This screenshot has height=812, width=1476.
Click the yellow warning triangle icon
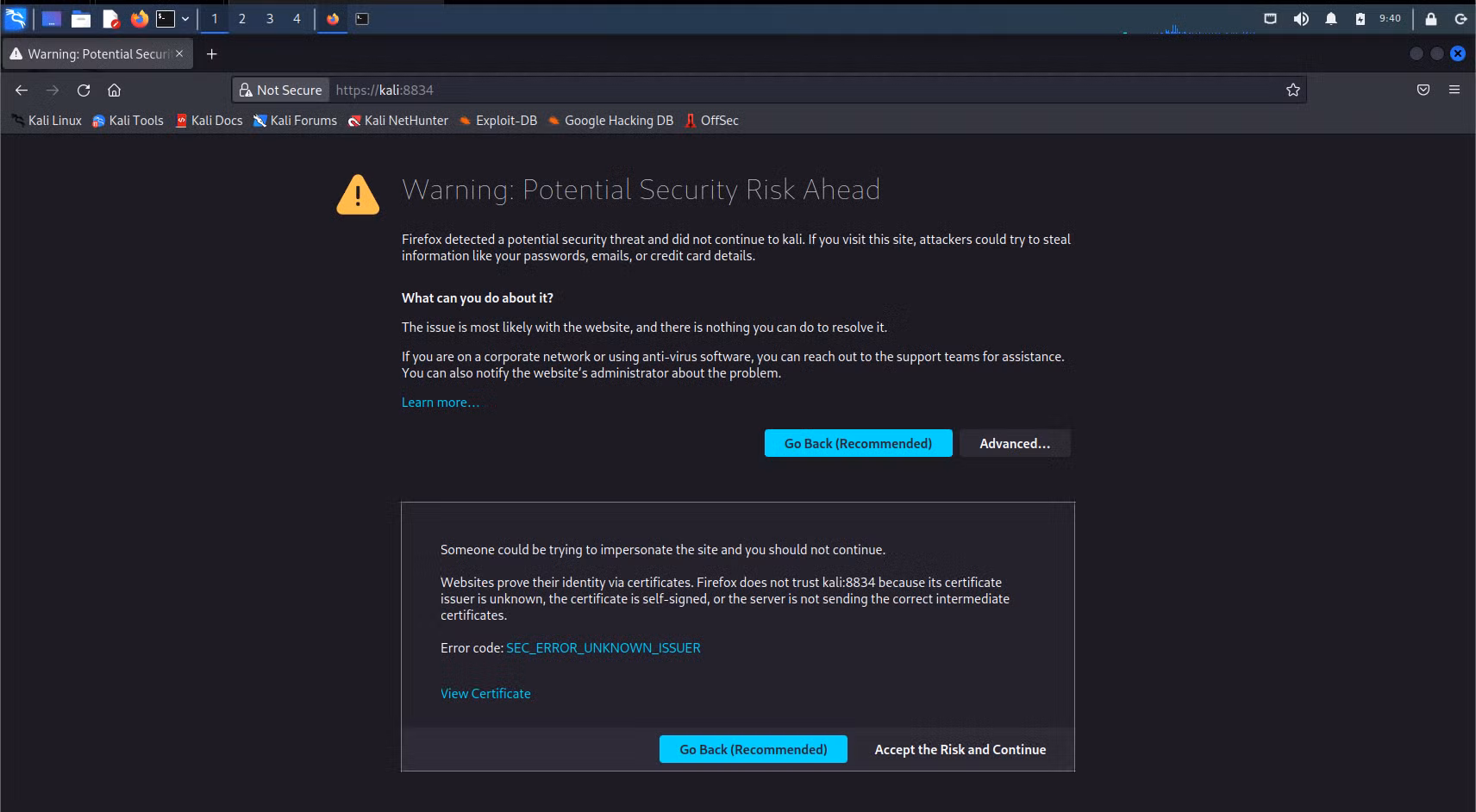coord(358,194)
